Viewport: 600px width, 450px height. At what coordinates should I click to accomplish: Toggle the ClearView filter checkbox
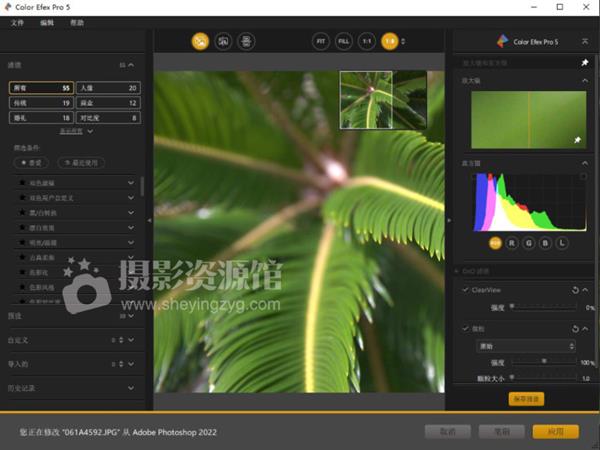point(465,290)
